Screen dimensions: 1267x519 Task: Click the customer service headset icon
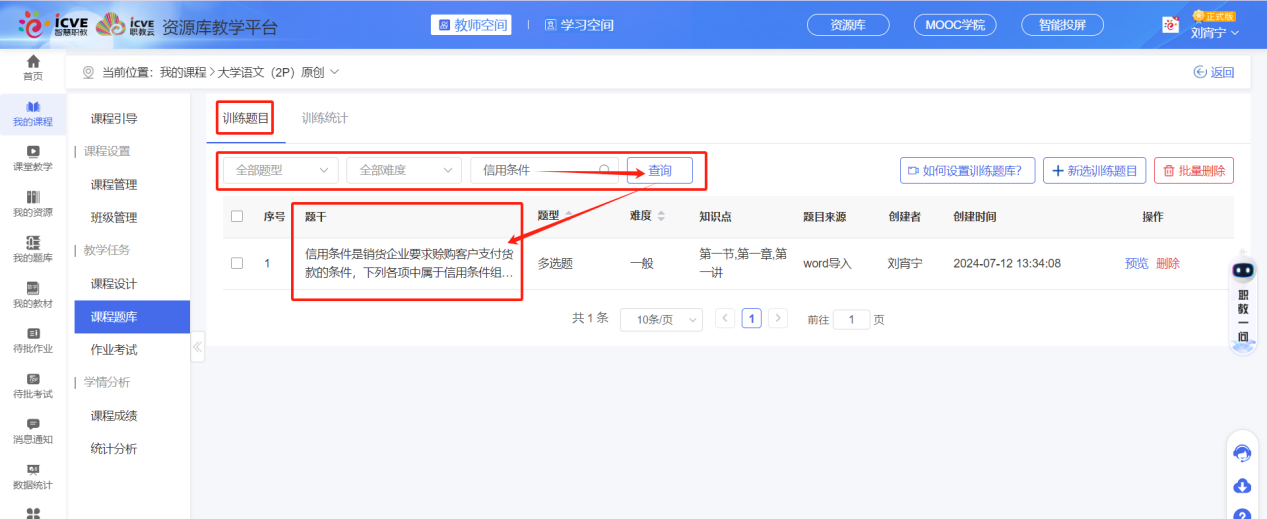(1242, 453)
